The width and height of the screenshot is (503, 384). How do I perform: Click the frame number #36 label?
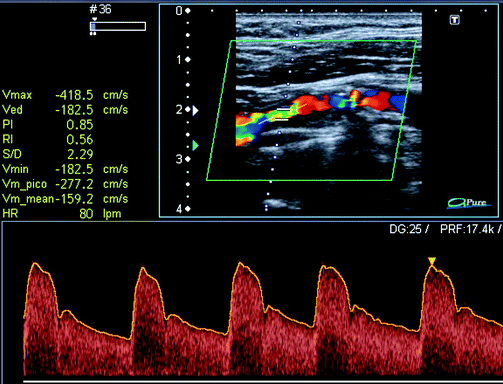click(x=100, y=9)
